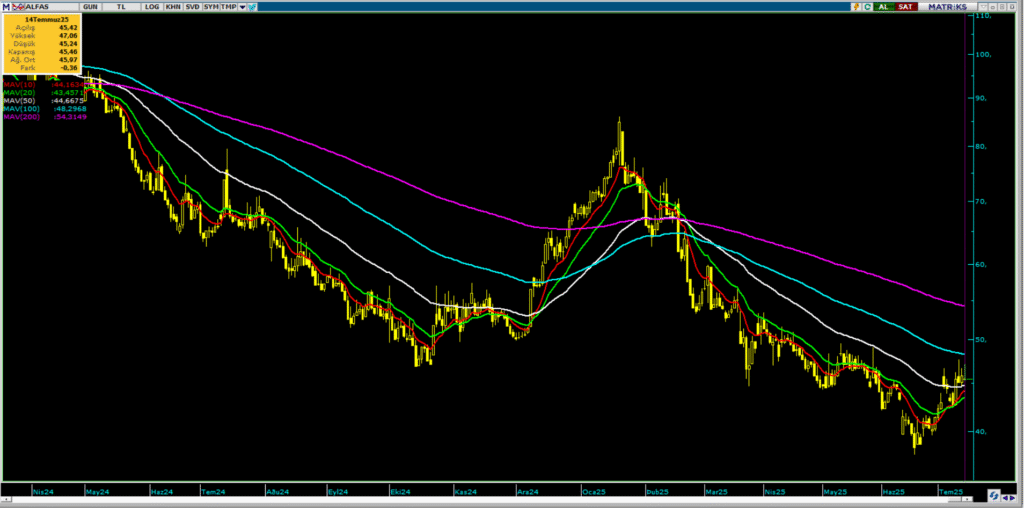Expand the toolbar dropdown arrow after TMP
The width and height of the screenshot is (1024, 508).
(242, 7)
